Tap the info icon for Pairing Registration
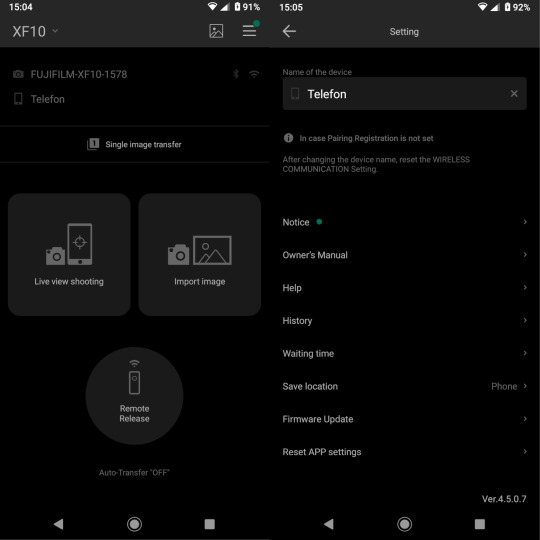 coord(289,138)
